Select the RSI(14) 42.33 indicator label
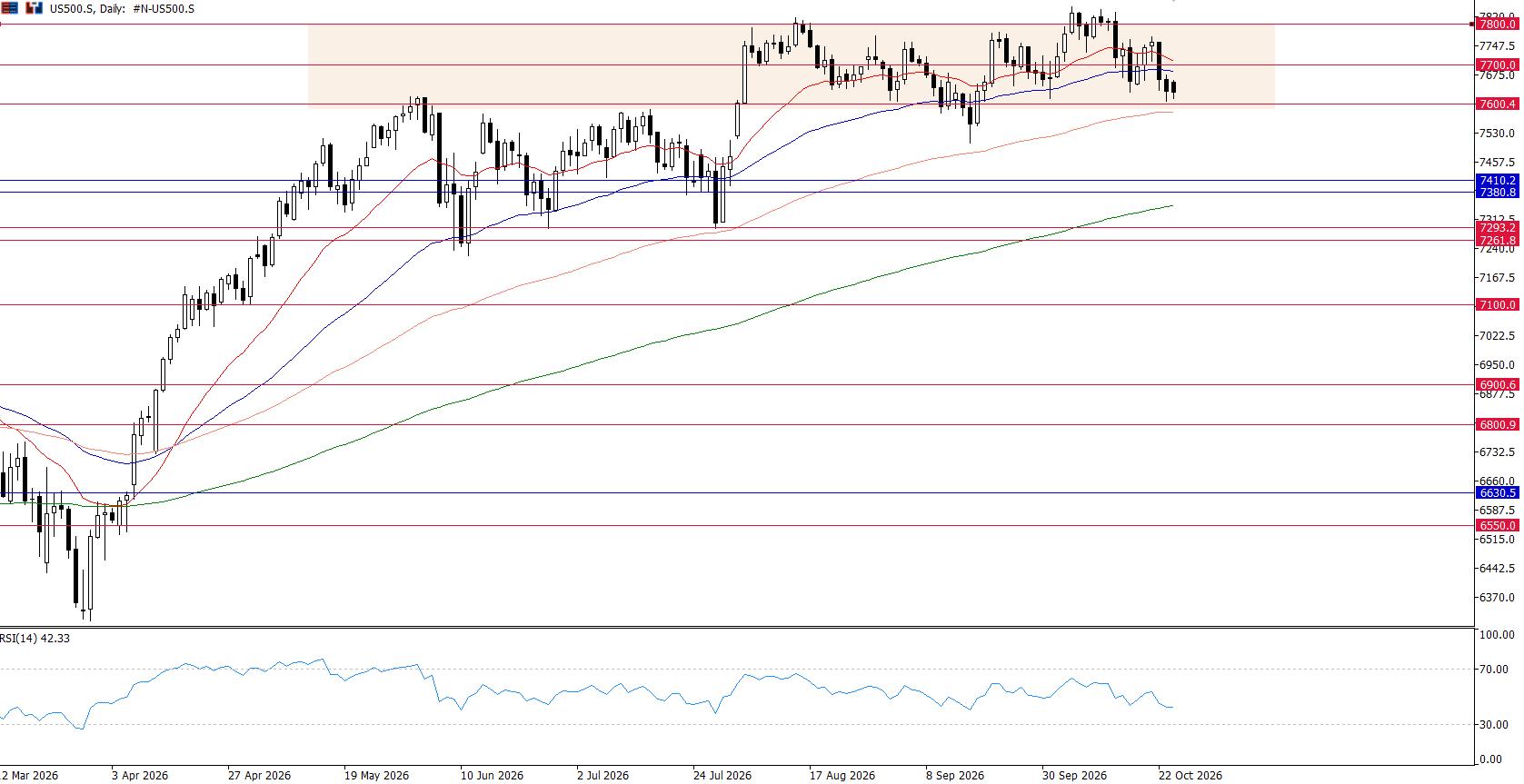Screen dimensions: 1524x784 (x=35, y=639)
